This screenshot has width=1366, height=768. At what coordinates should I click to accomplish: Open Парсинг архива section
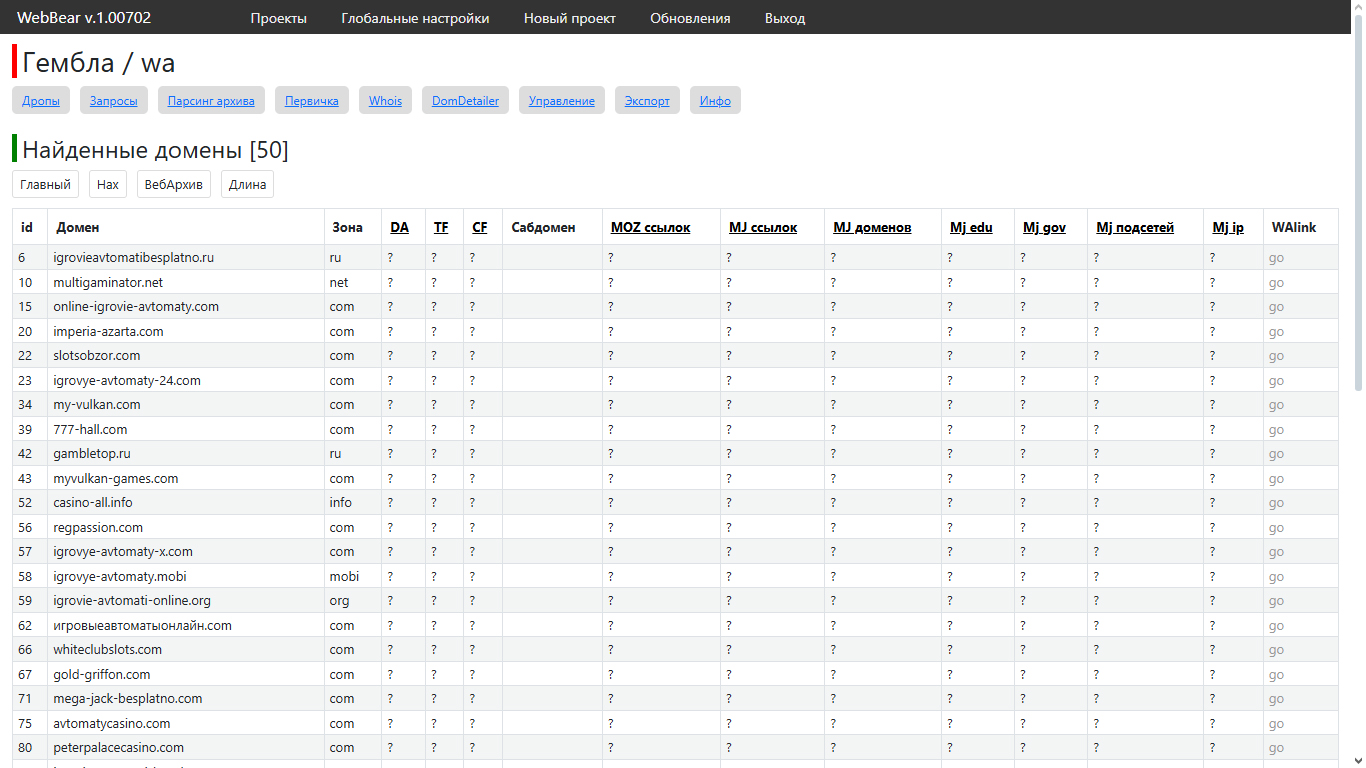coord(211,101)
